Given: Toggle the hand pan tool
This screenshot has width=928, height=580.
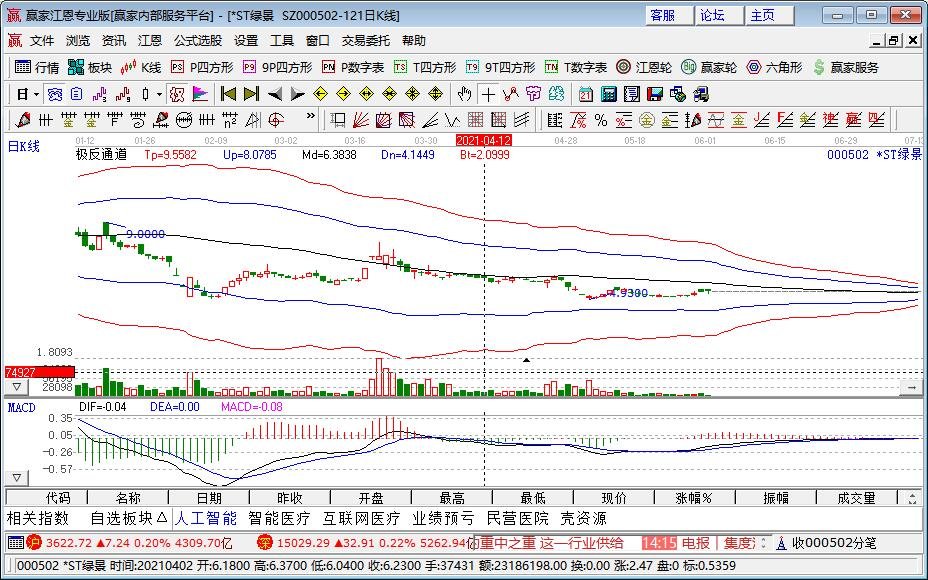Looking at the screenshot, I should pos(463,94).
